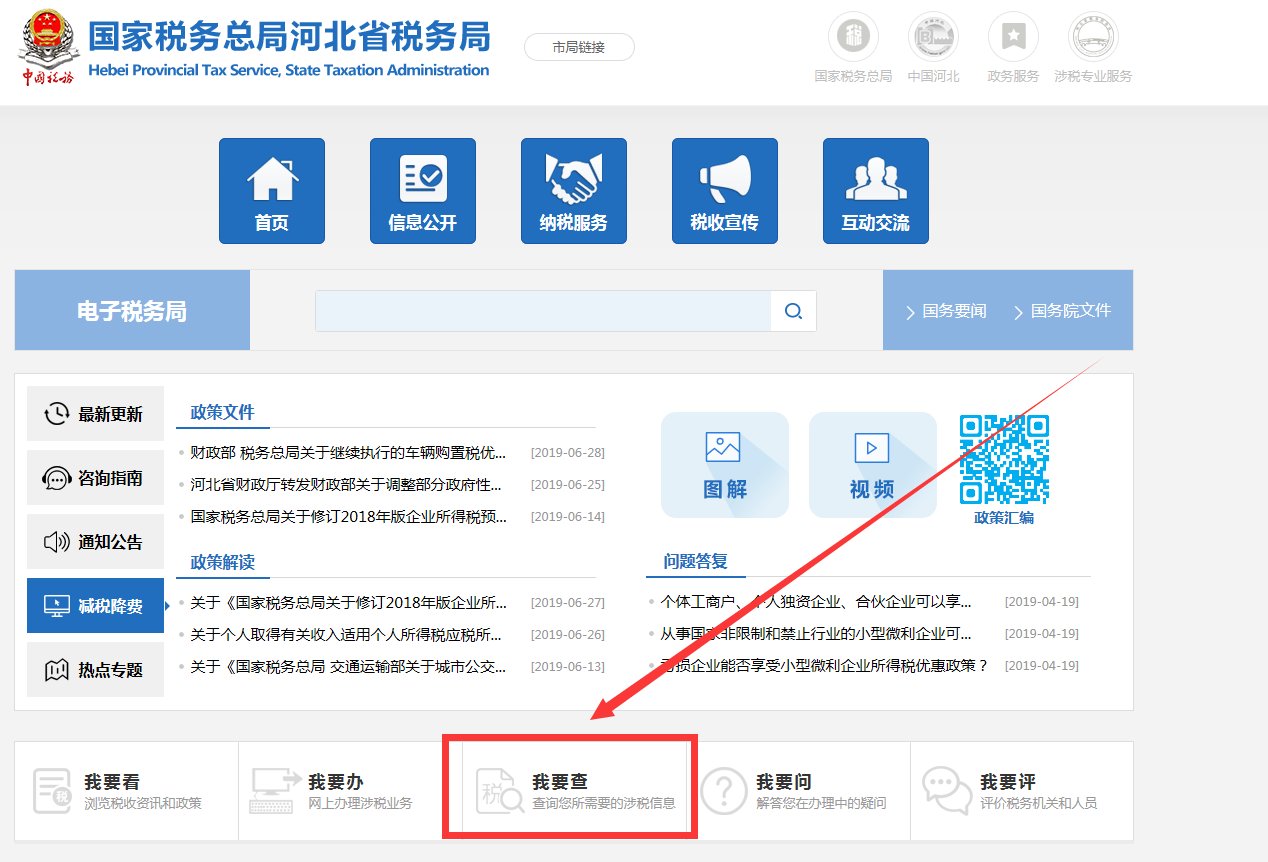This screenshot has height=862, width=1268.
Task: Select the 纳税服务 handshake icon
Action: coord(573,190)
